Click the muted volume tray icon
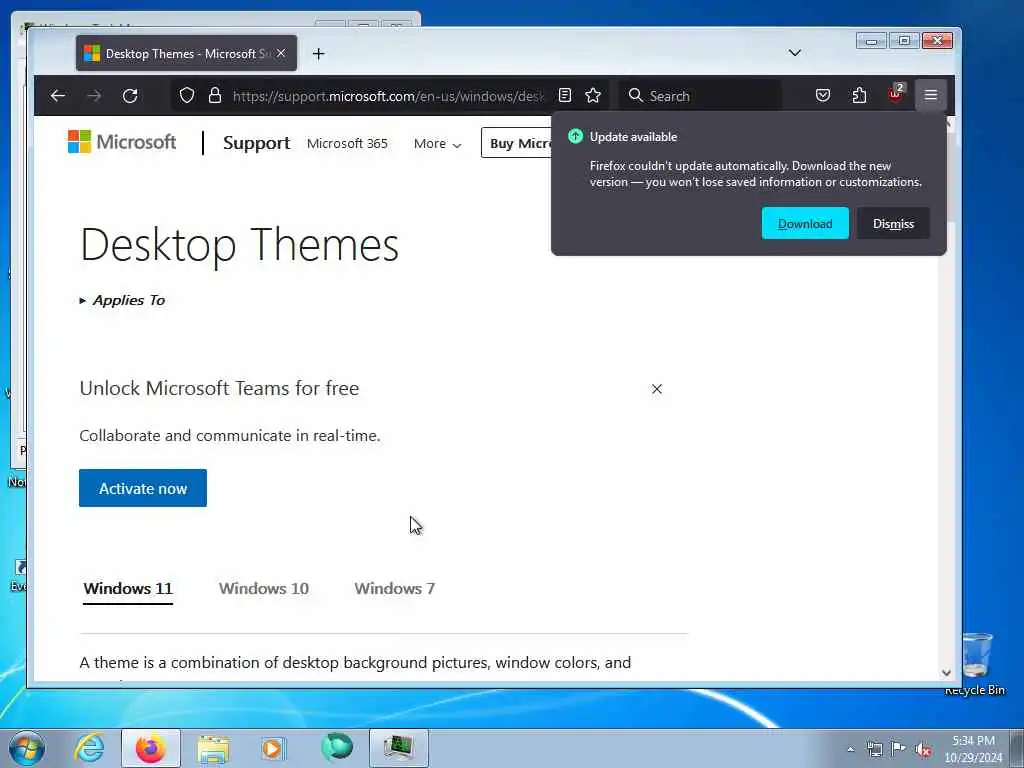 pos(923,749)
